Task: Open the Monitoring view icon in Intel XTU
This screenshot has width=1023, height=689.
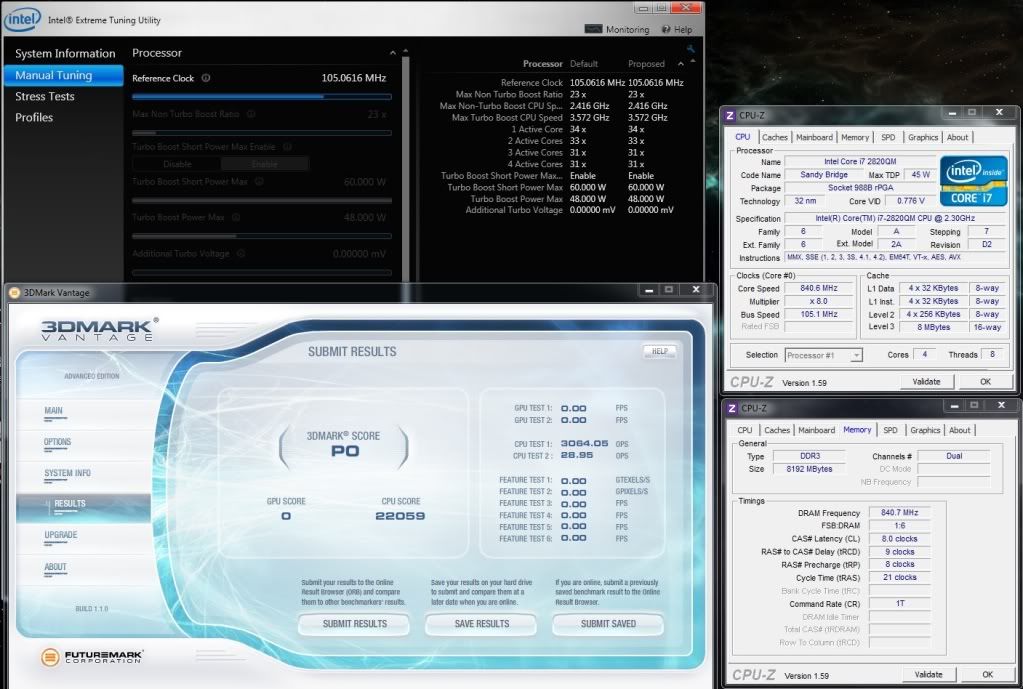Action: coord(593,29)
